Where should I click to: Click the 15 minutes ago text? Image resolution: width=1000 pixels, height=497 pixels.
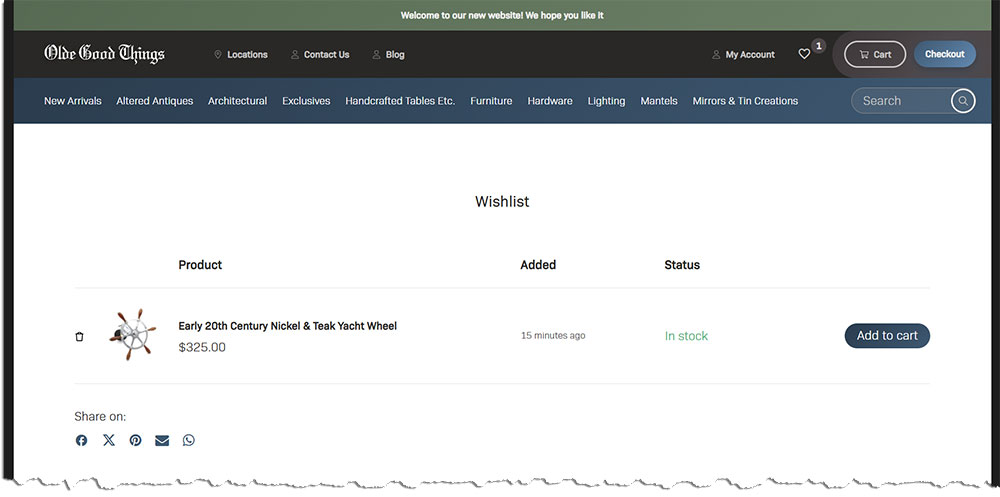click(x=553, y=336)
